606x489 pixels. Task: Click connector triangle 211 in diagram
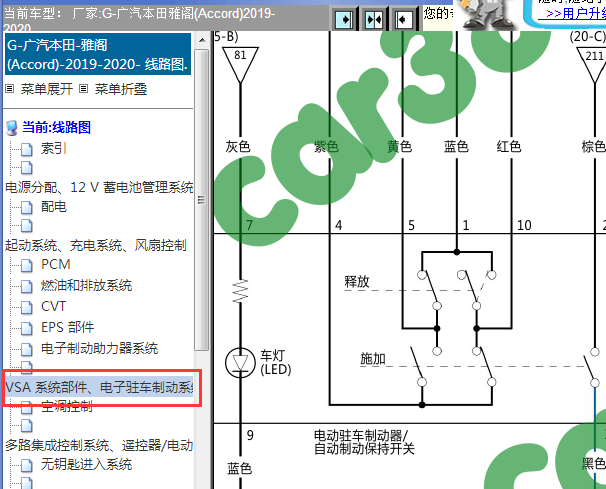click(594, 65)
